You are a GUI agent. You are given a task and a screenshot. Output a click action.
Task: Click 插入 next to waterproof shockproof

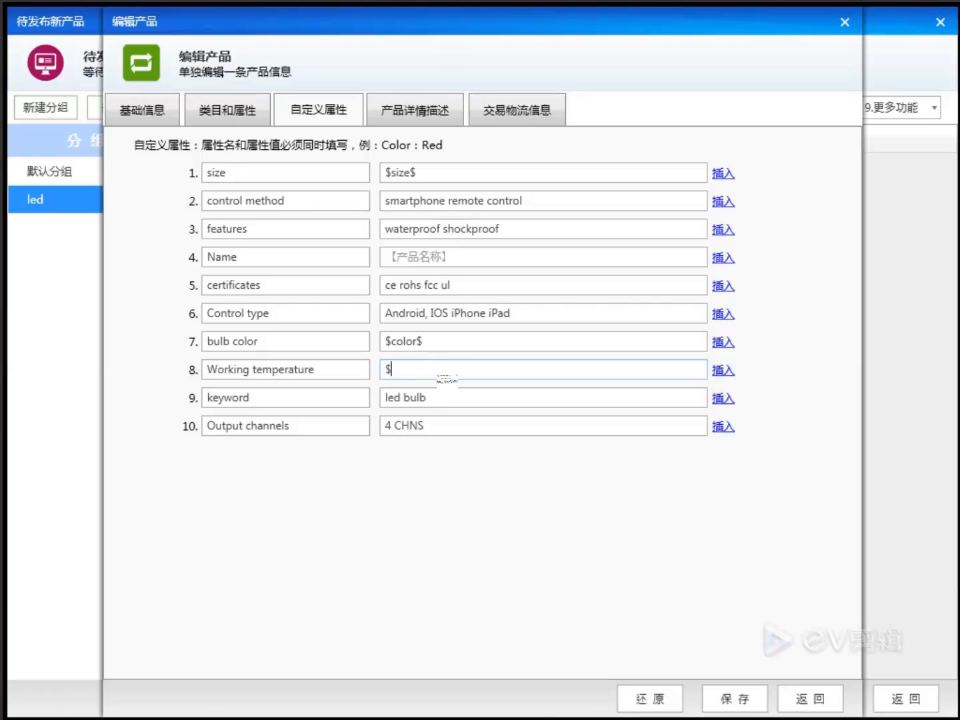pyautogui.click(x=723, y=230)
